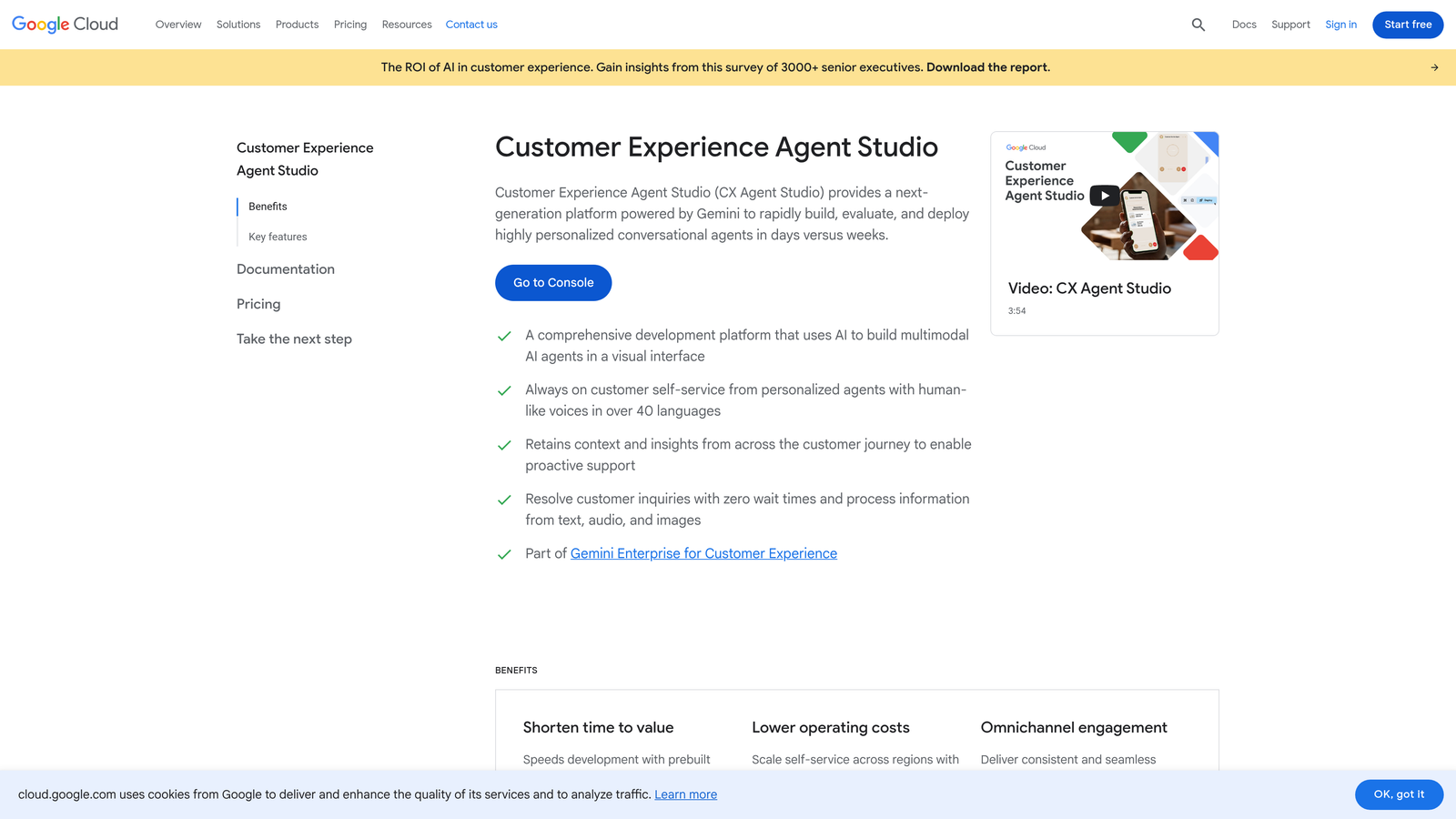Open Gemini Enterprise for Customer Experience link

click(x=703, y=553)
